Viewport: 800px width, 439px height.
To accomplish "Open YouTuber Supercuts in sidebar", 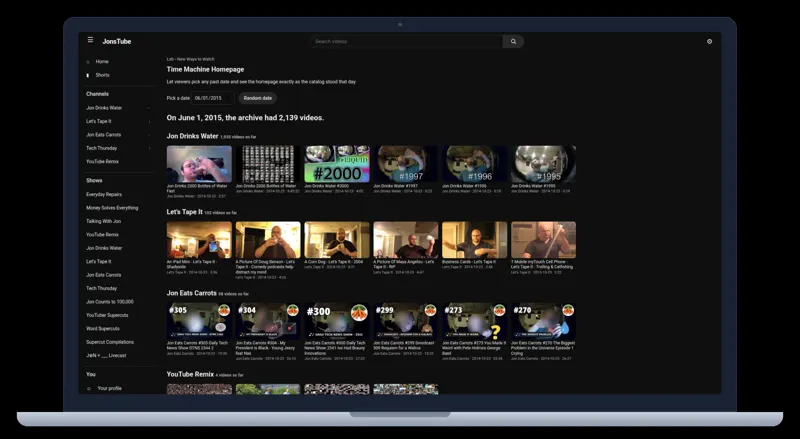I will coord(107,315).
